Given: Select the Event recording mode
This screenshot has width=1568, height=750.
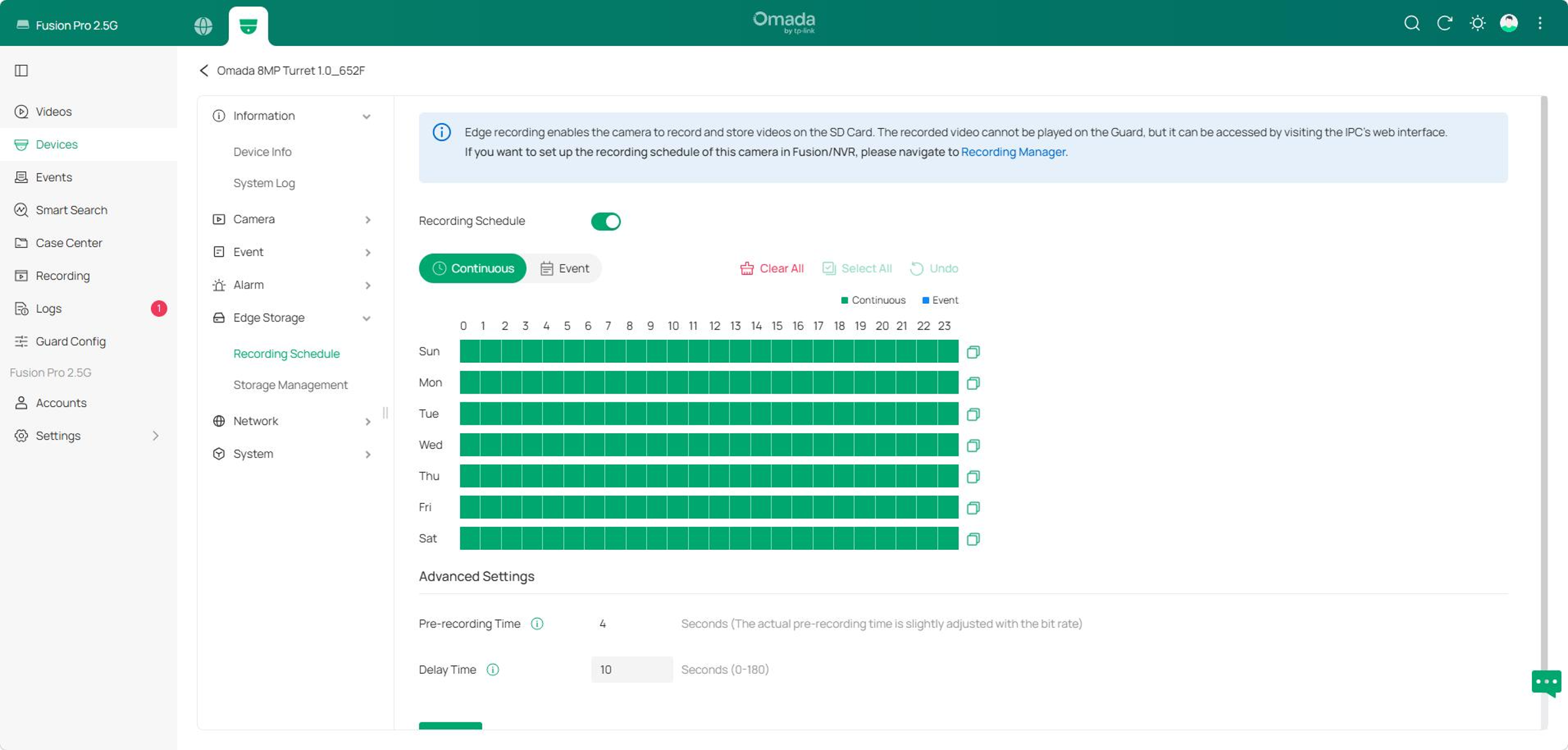Looking at the screenshot, I should (564, 268).
